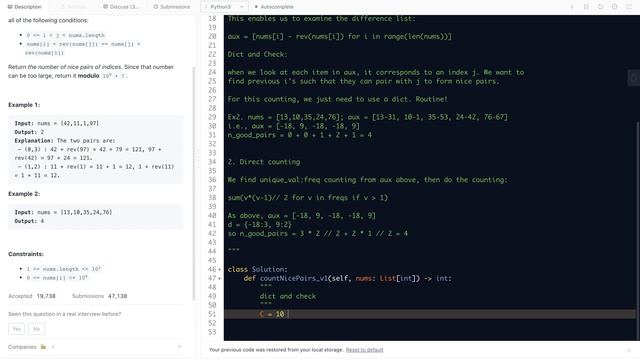Click the Example 2 input 'nums = [13,10,35,24,76]'
This screenshot has height=360, width=640.
(x=74, y=213)
